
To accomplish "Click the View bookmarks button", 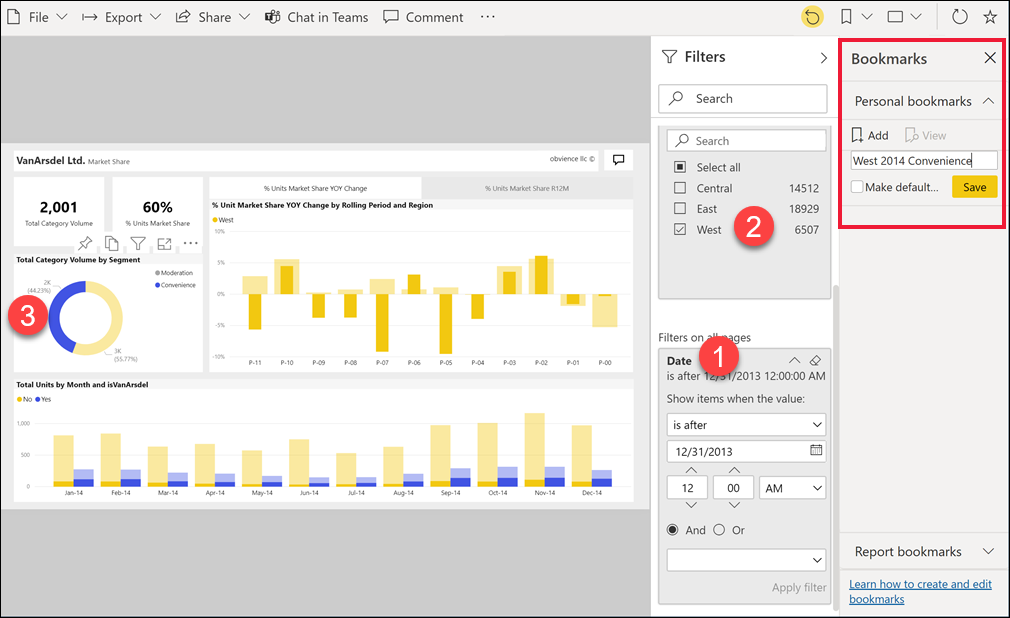I will [x=926, y=135].
